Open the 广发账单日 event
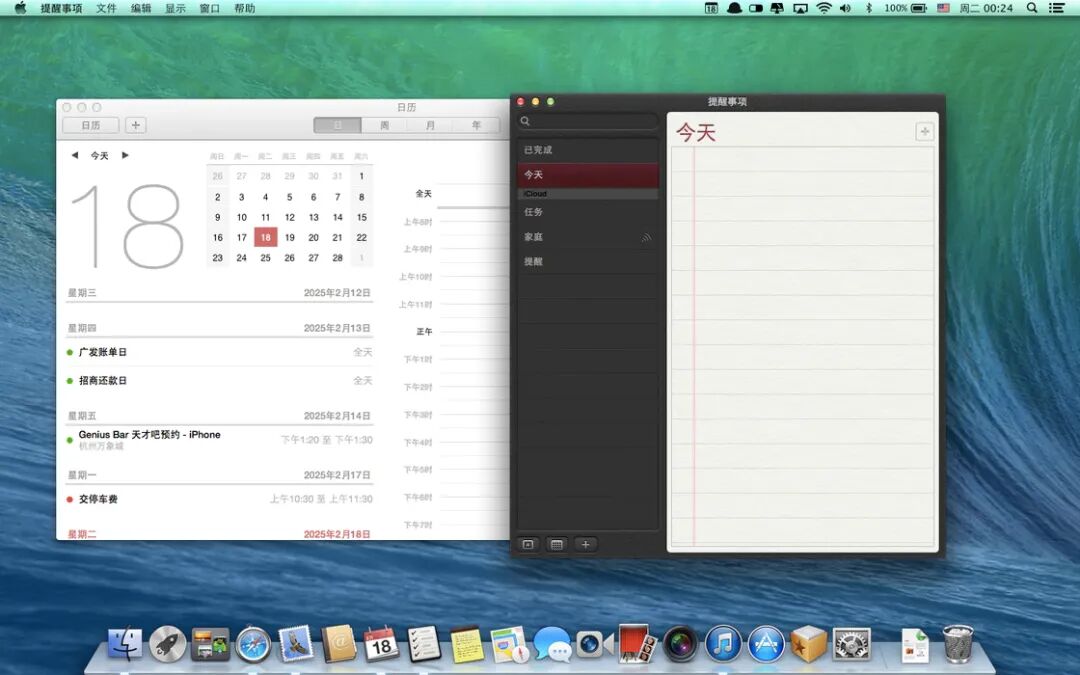Image resolution: width=1080 pixels, height=675 pixels. tap(219, 352)
